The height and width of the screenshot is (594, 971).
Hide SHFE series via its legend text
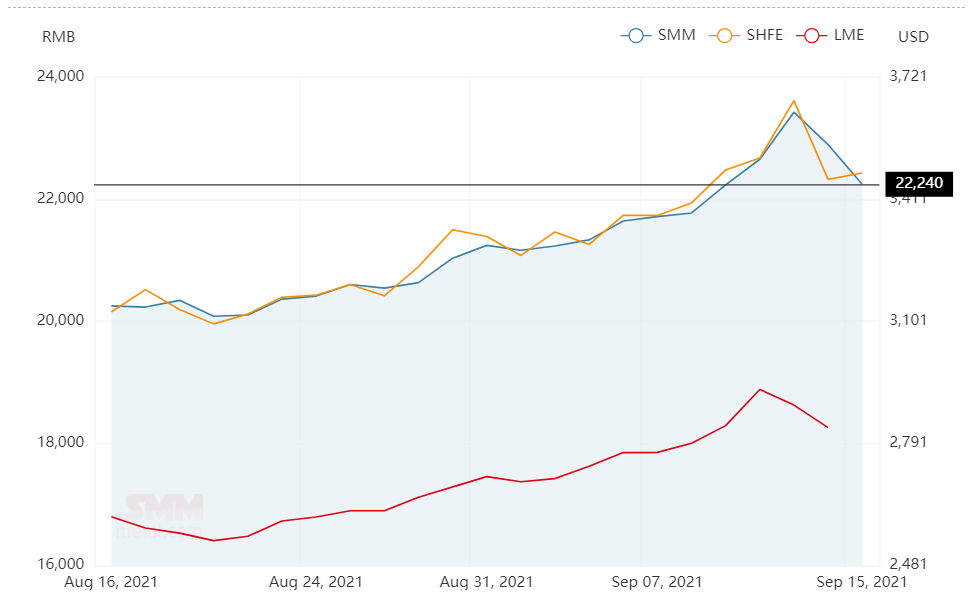pos(763,36)
